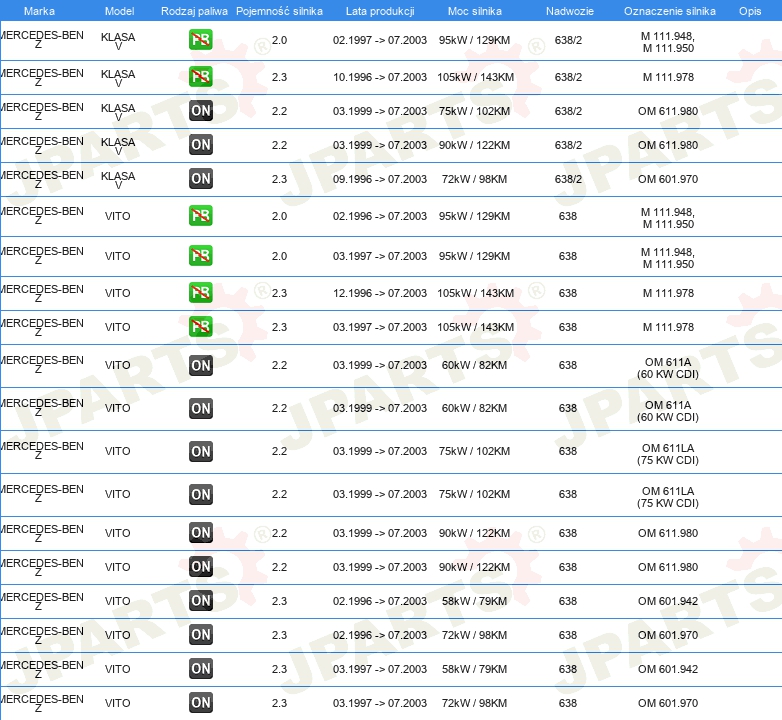Viewport: 782px width, 720px height.
Task: Select the PB icon in the VITO 03.1997 95kW row
Action: (200, 255)
